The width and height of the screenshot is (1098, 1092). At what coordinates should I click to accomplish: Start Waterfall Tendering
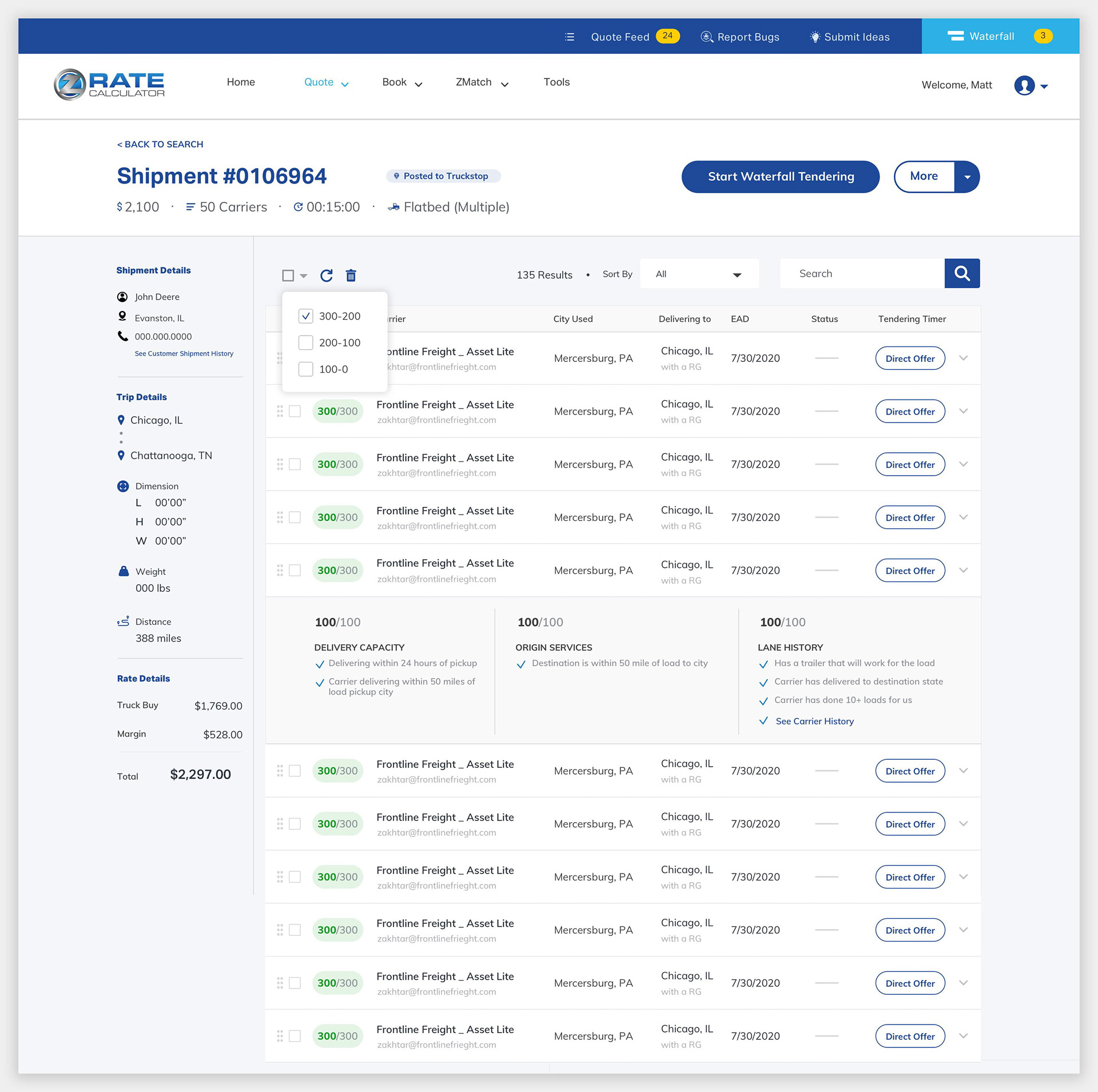coord(781,177)
